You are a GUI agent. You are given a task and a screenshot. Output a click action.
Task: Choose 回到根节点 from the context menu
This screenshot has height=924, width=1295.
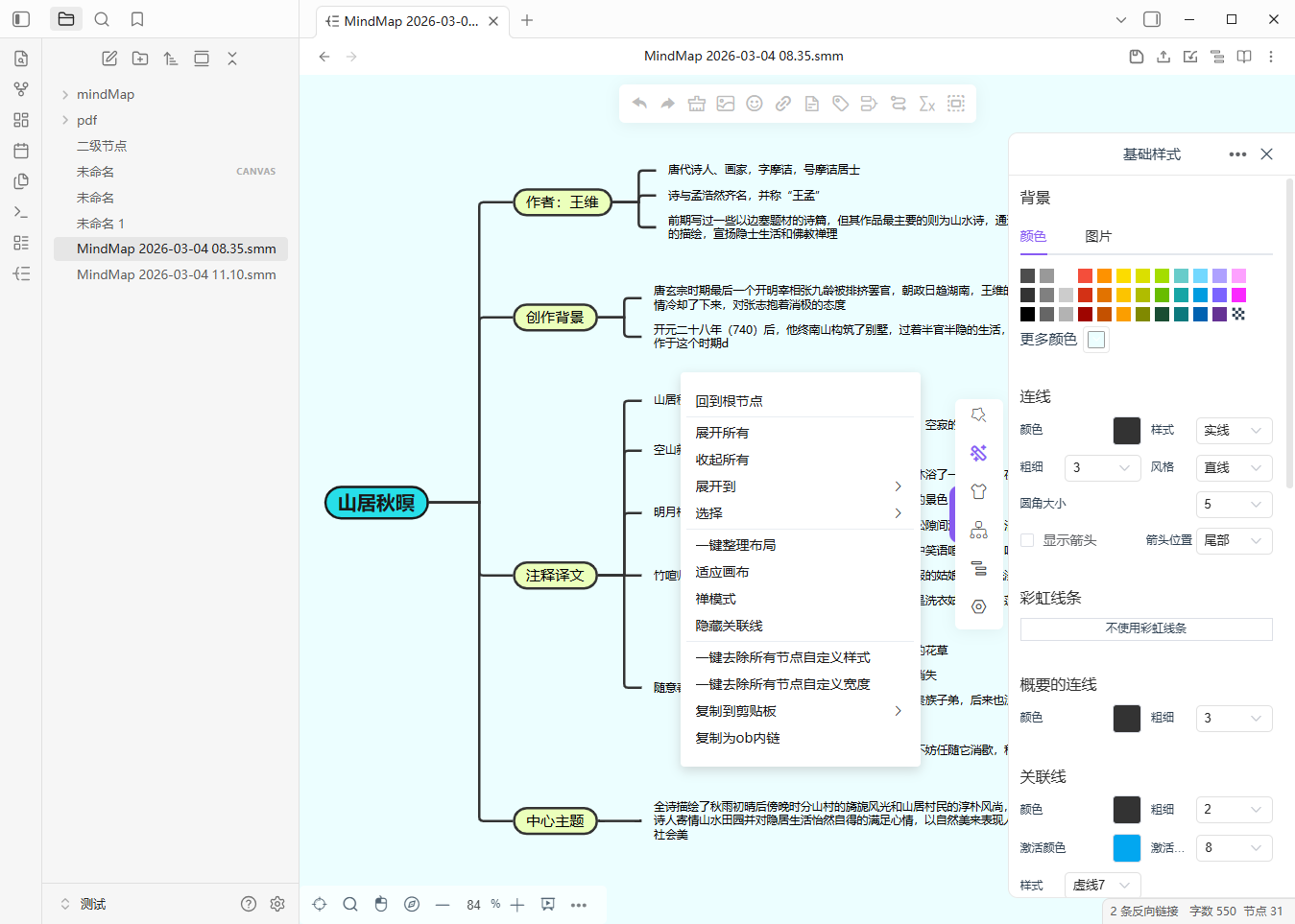pyautogui.click(x=801, y=401)
